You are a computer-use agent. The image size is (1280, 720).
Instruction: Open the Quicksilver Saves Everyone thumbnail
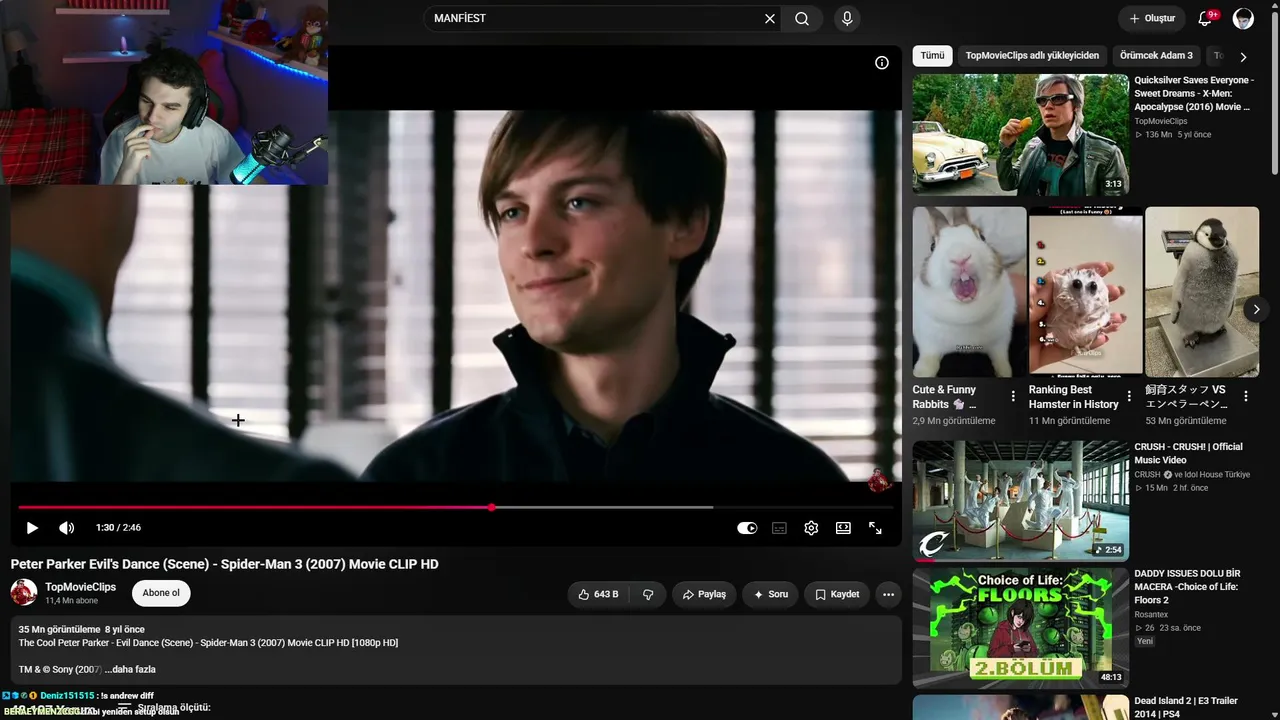click(x=1020, y=135)
